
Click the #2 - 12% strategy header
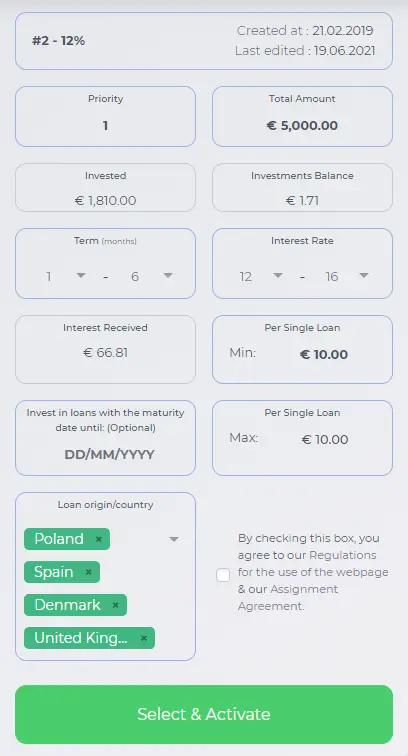click(x=58, y=41)
